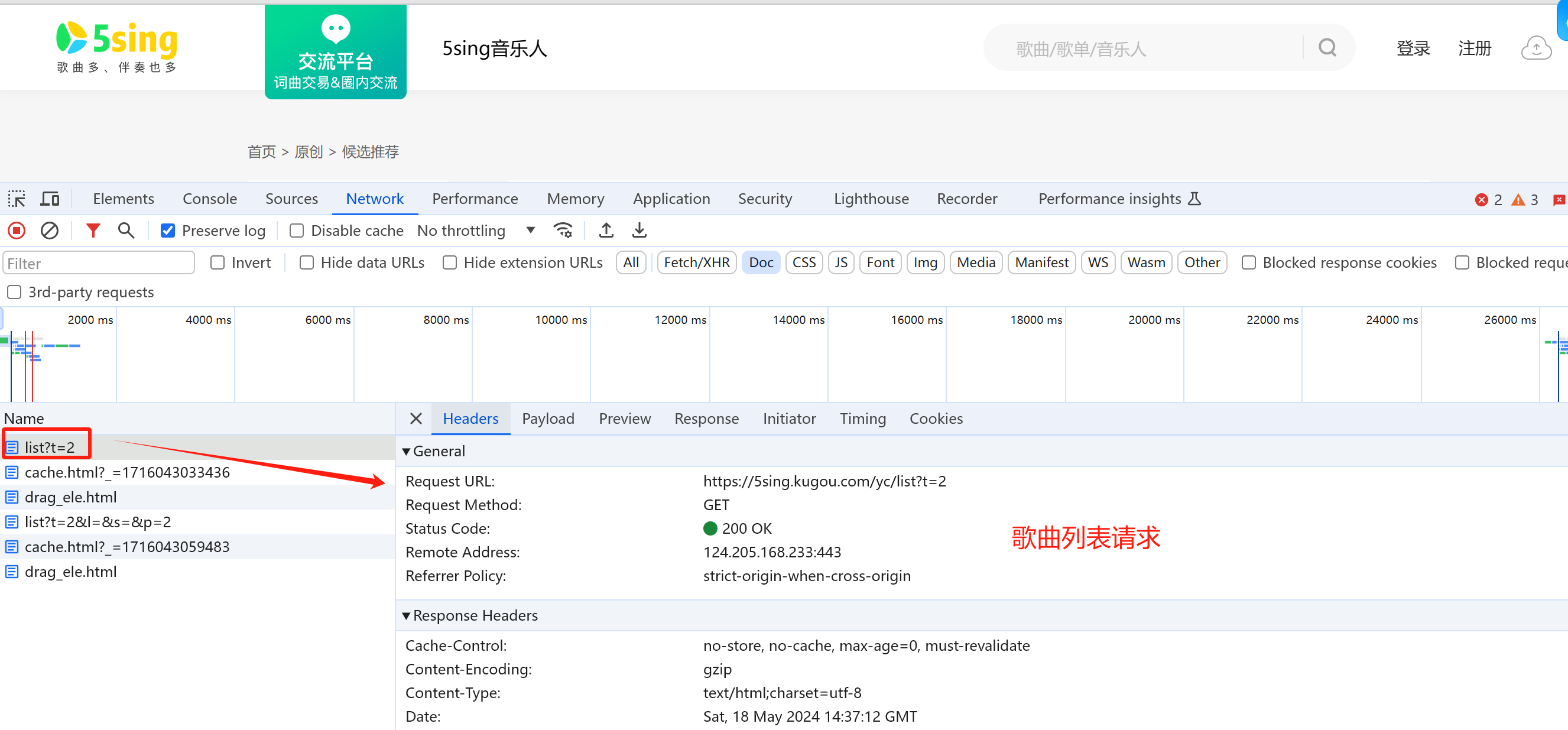Select the CSS filter type
This screenshot has height=730, width=1568.
pyautogui.click(x=804, y=263)
